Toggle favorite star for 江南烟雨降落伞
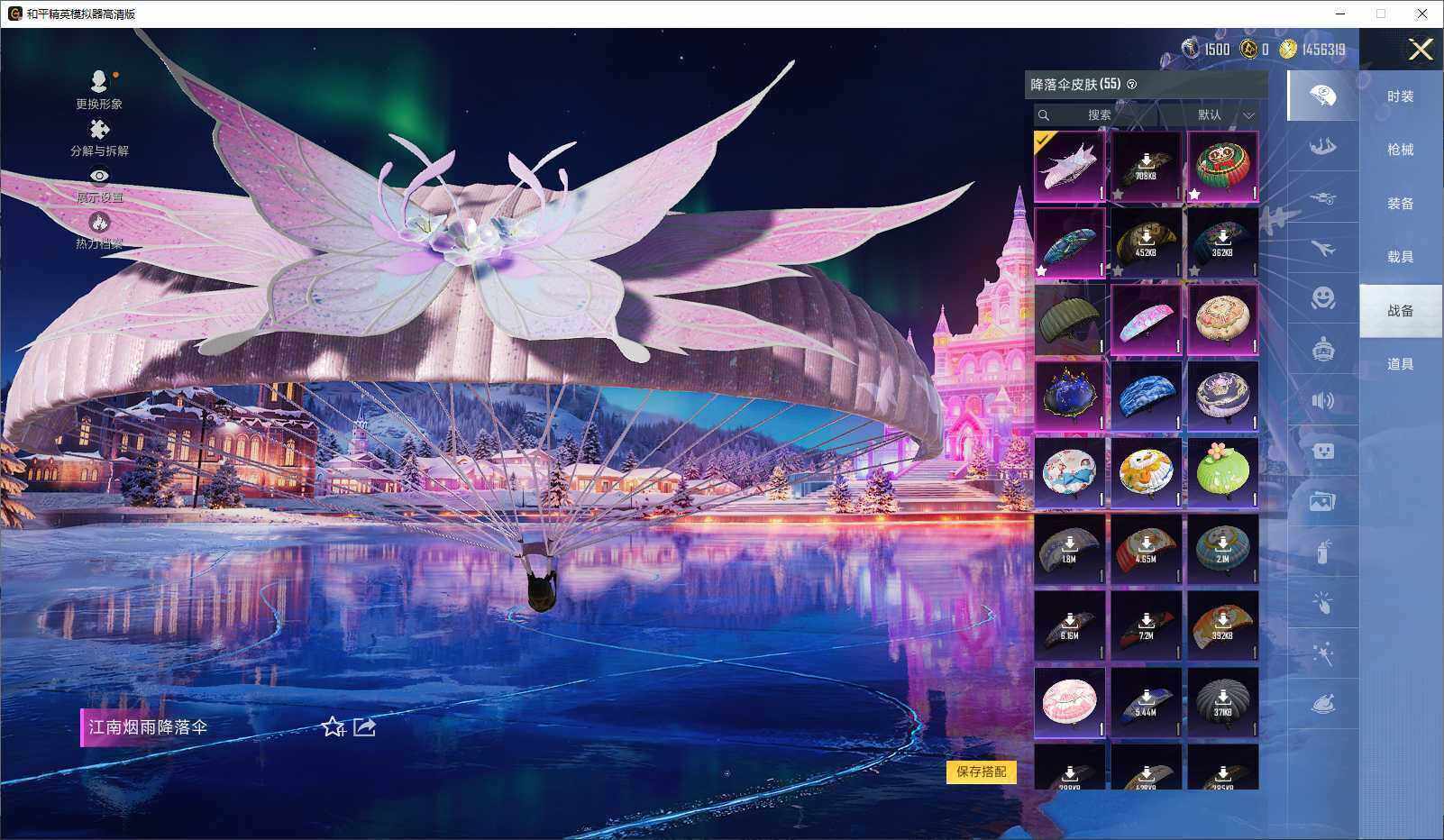Screen dimensions: 1444x840 click(x=333, y=726)
